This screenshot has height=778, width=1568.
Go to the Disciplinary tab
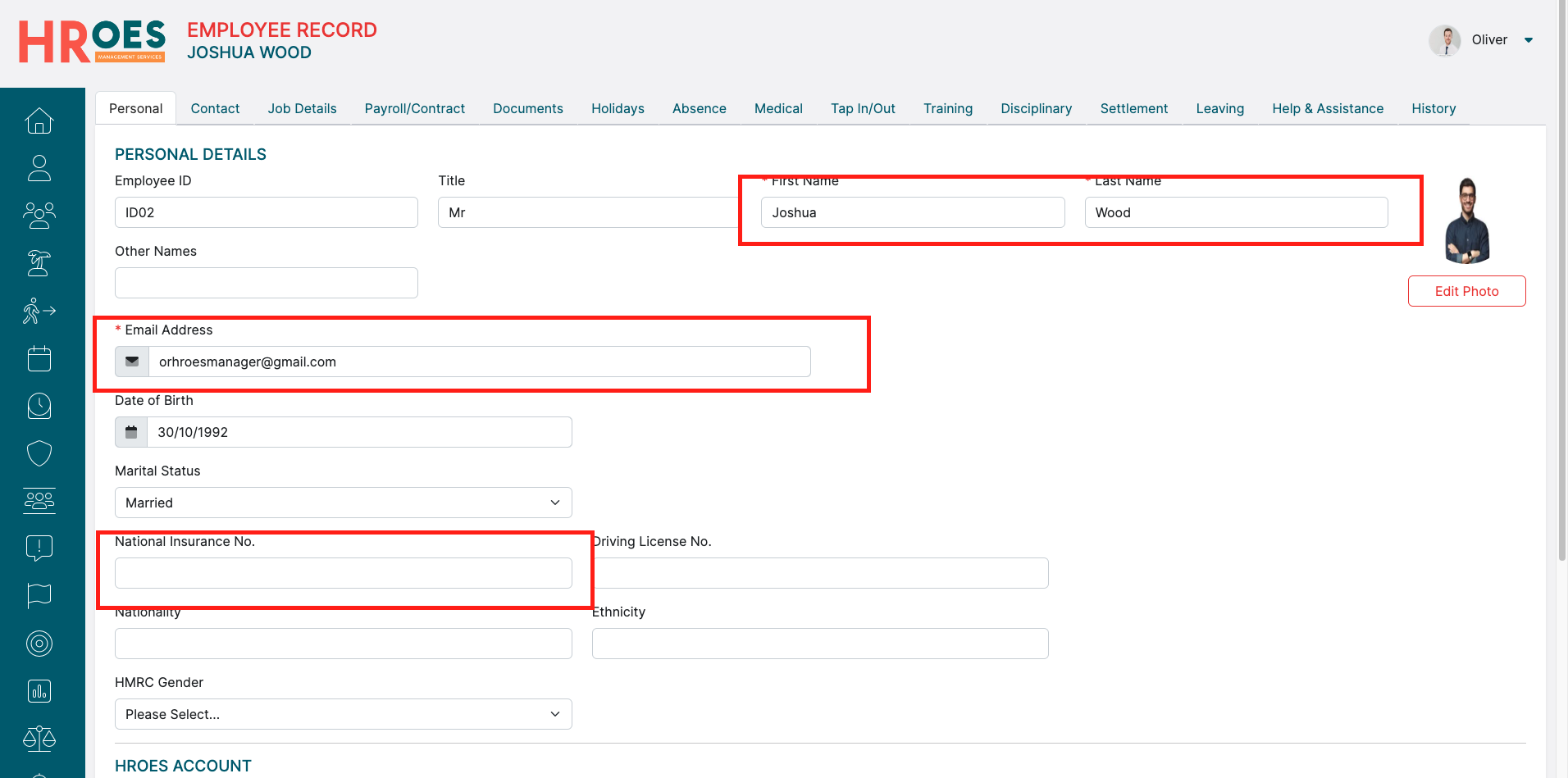(1036, 108)
